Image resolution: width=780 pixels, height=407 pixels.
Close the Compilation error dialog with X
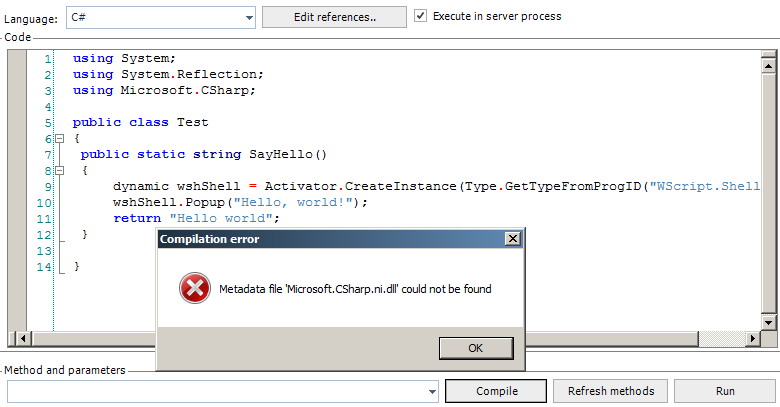click(513, 239)
